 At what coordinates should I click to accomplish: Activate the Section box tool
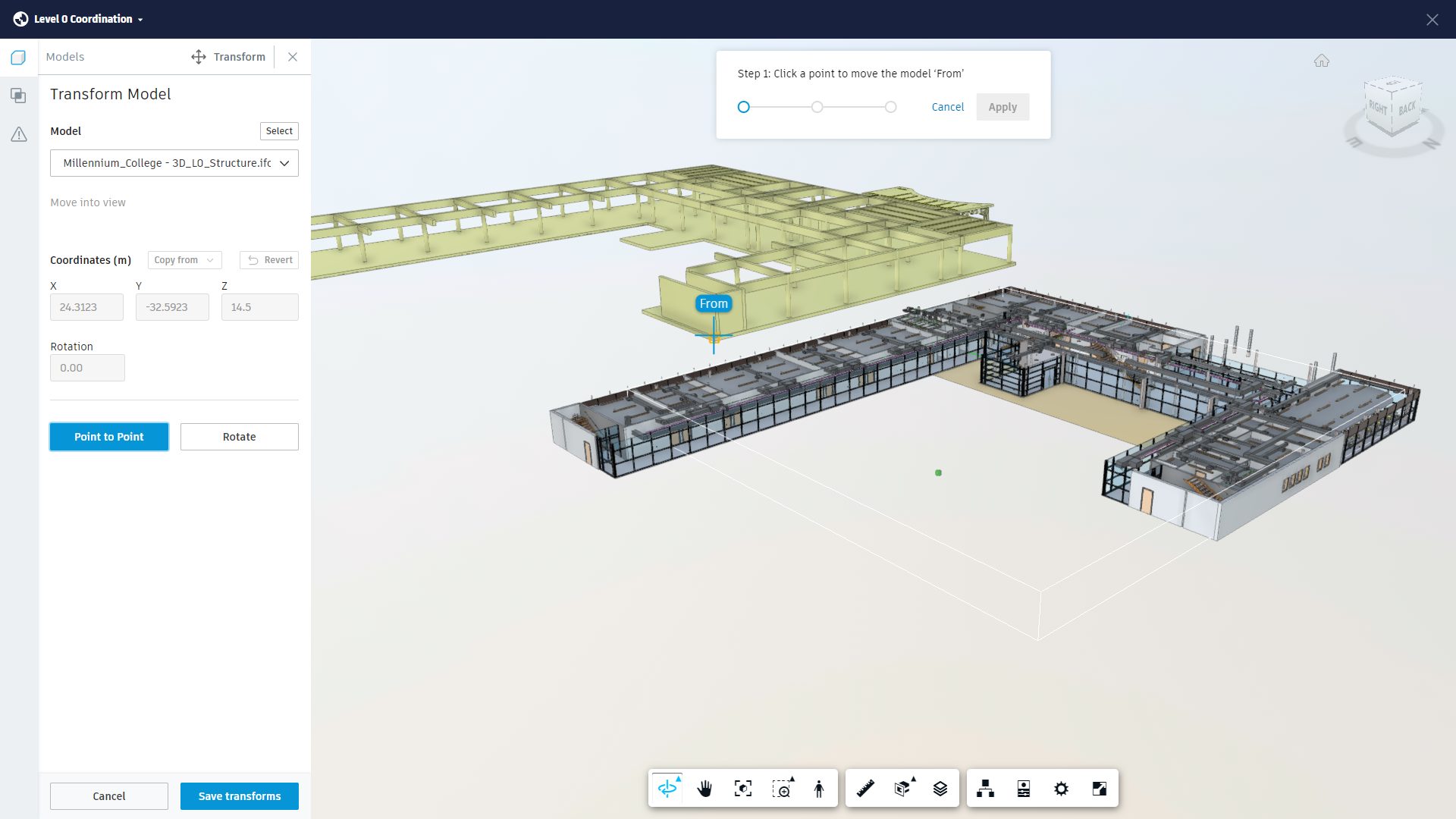click(x=902, y=789)
